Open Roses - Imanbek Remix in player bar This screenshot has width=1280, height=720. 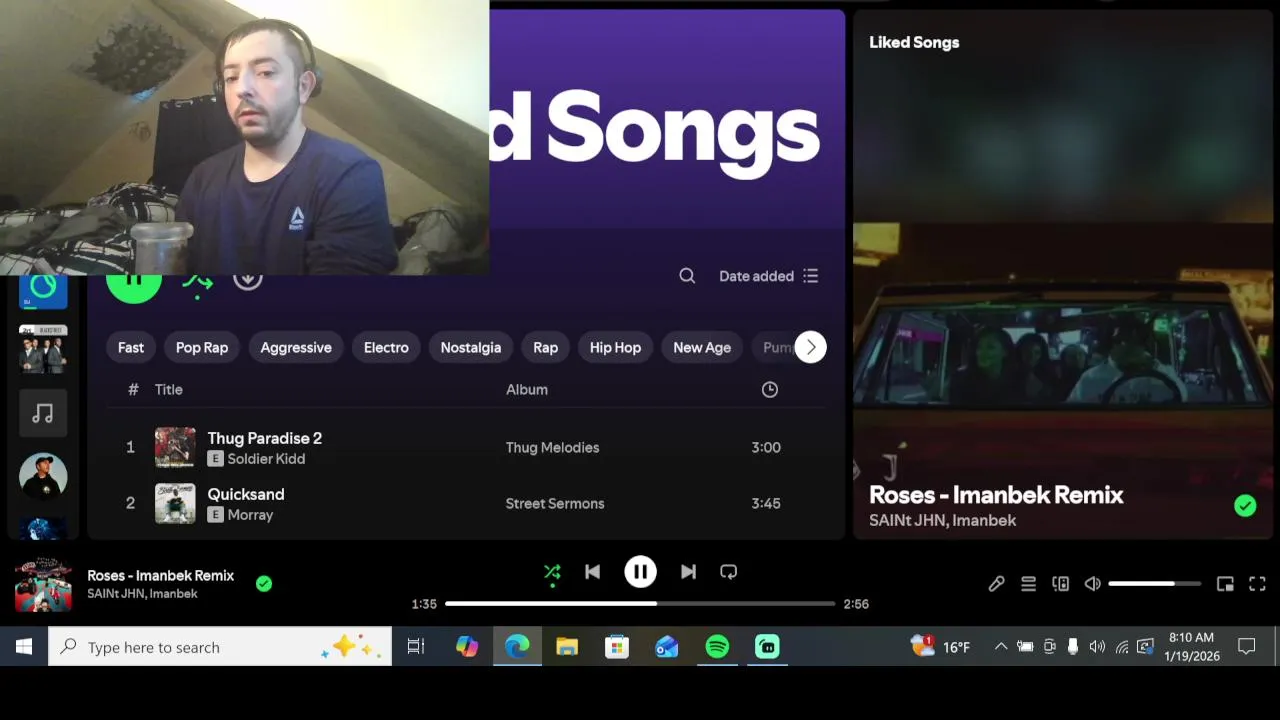tap(160, 576)
